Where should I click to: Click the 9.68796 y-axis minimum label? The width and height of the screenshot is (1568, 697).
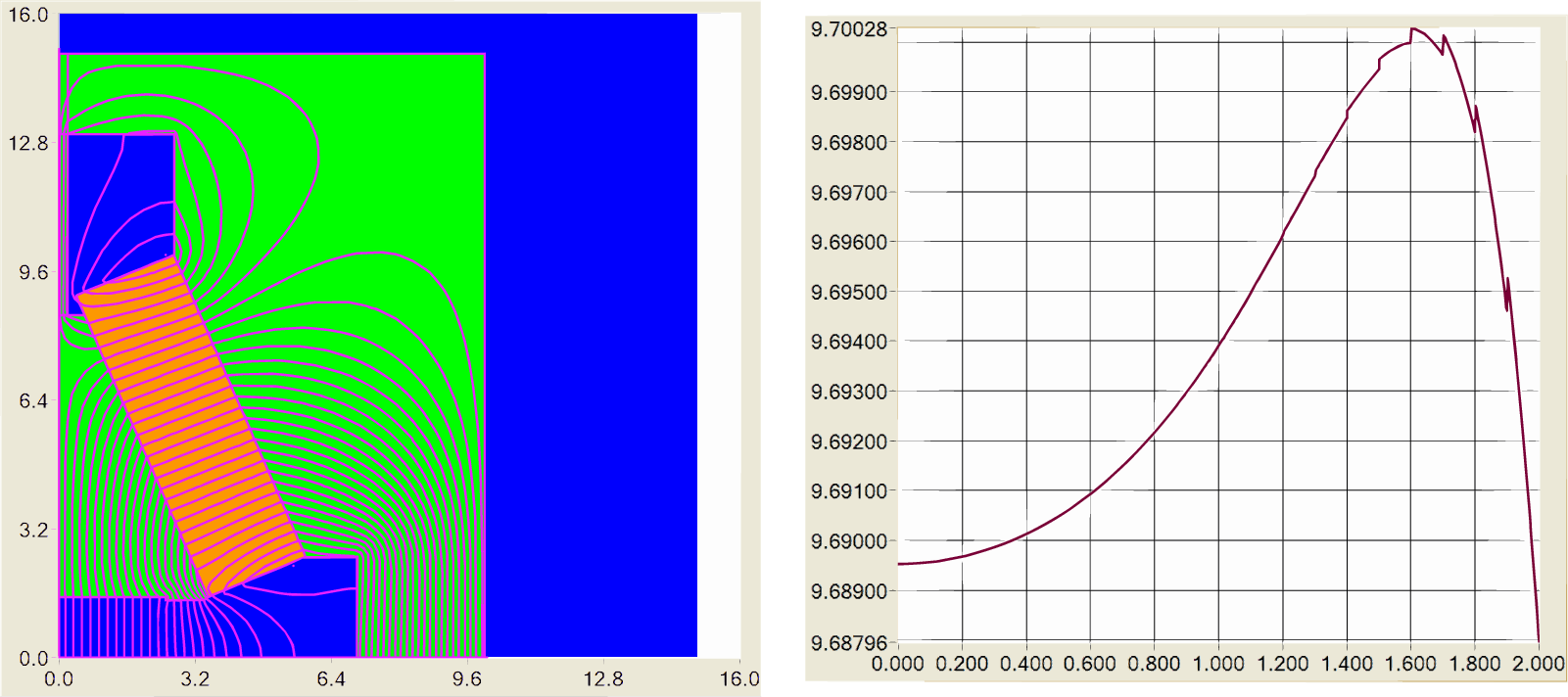848,643
